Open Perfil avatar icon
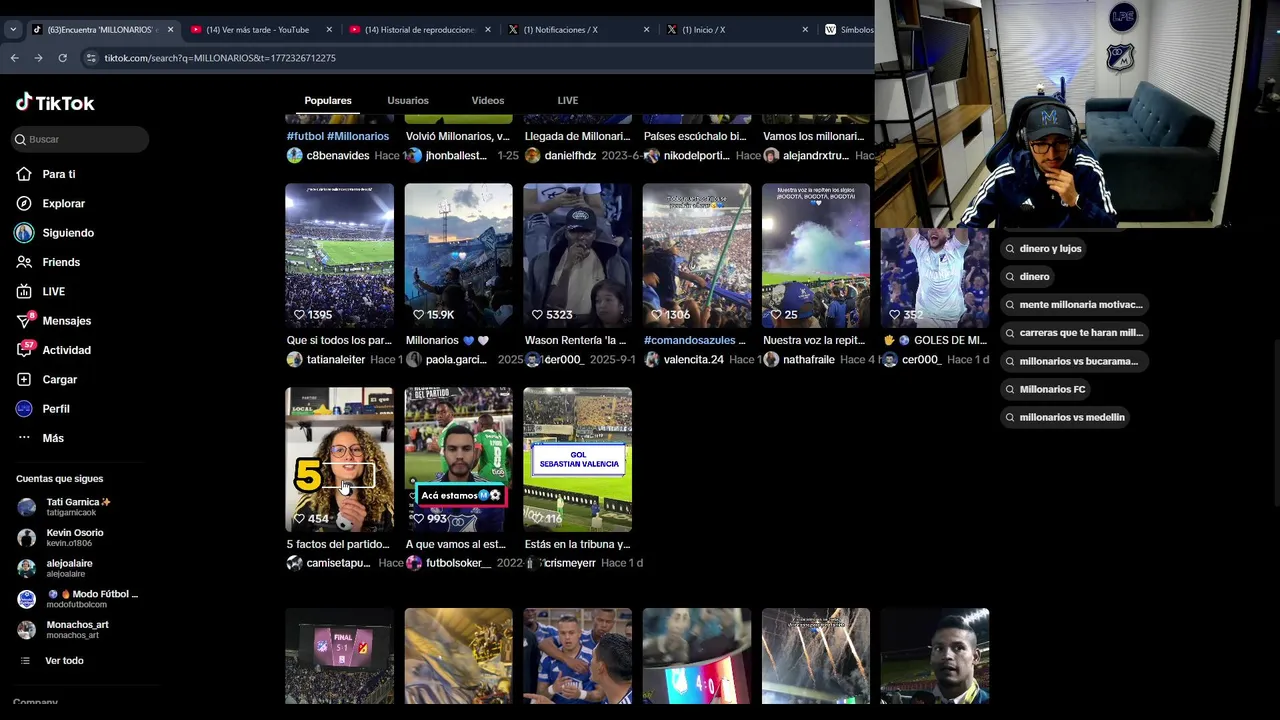This screenshot has height=720, width=1280. point(24,409)
